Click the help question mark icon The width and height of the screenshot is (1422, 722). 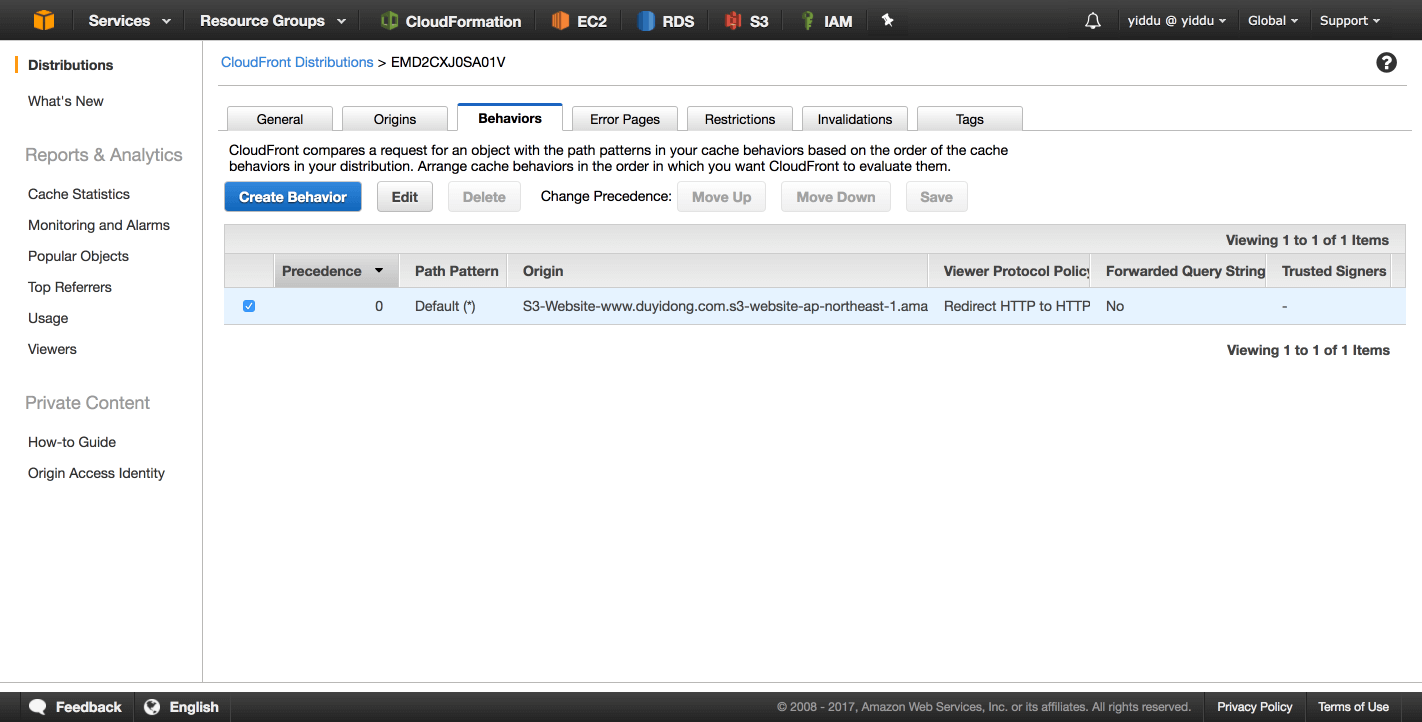1386,63
